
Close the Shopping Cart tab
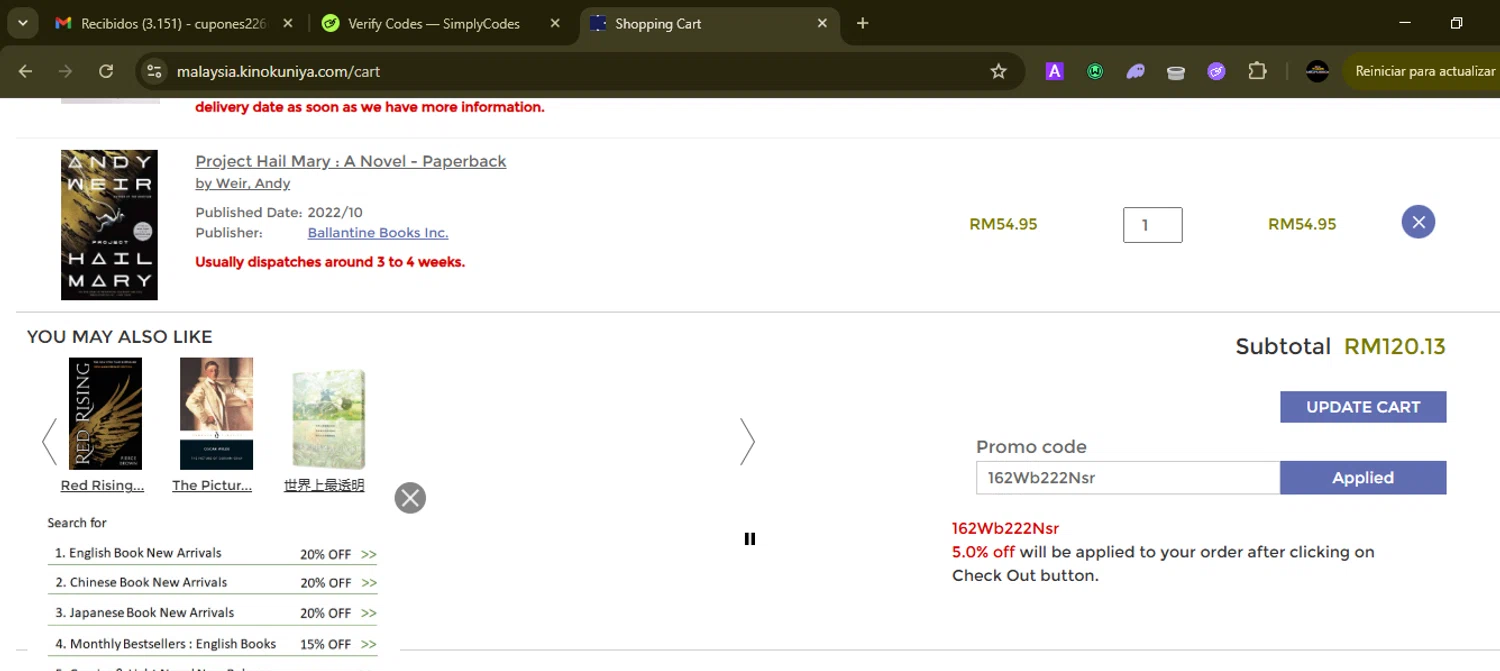tap(822, 23)
